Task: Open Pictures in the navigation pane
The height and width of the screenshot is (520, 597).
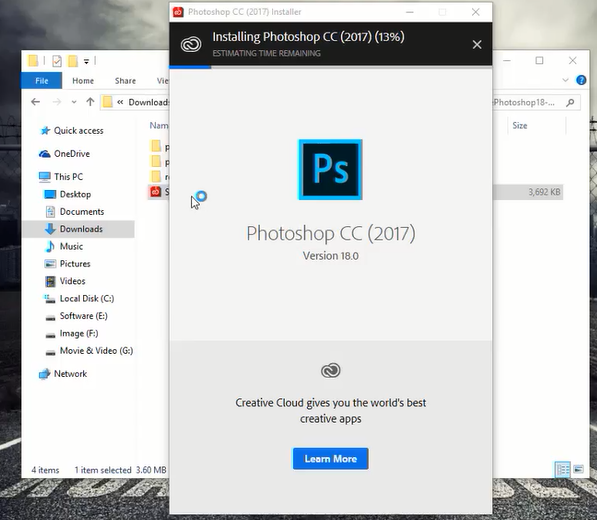Action: [x=67, y=264]
